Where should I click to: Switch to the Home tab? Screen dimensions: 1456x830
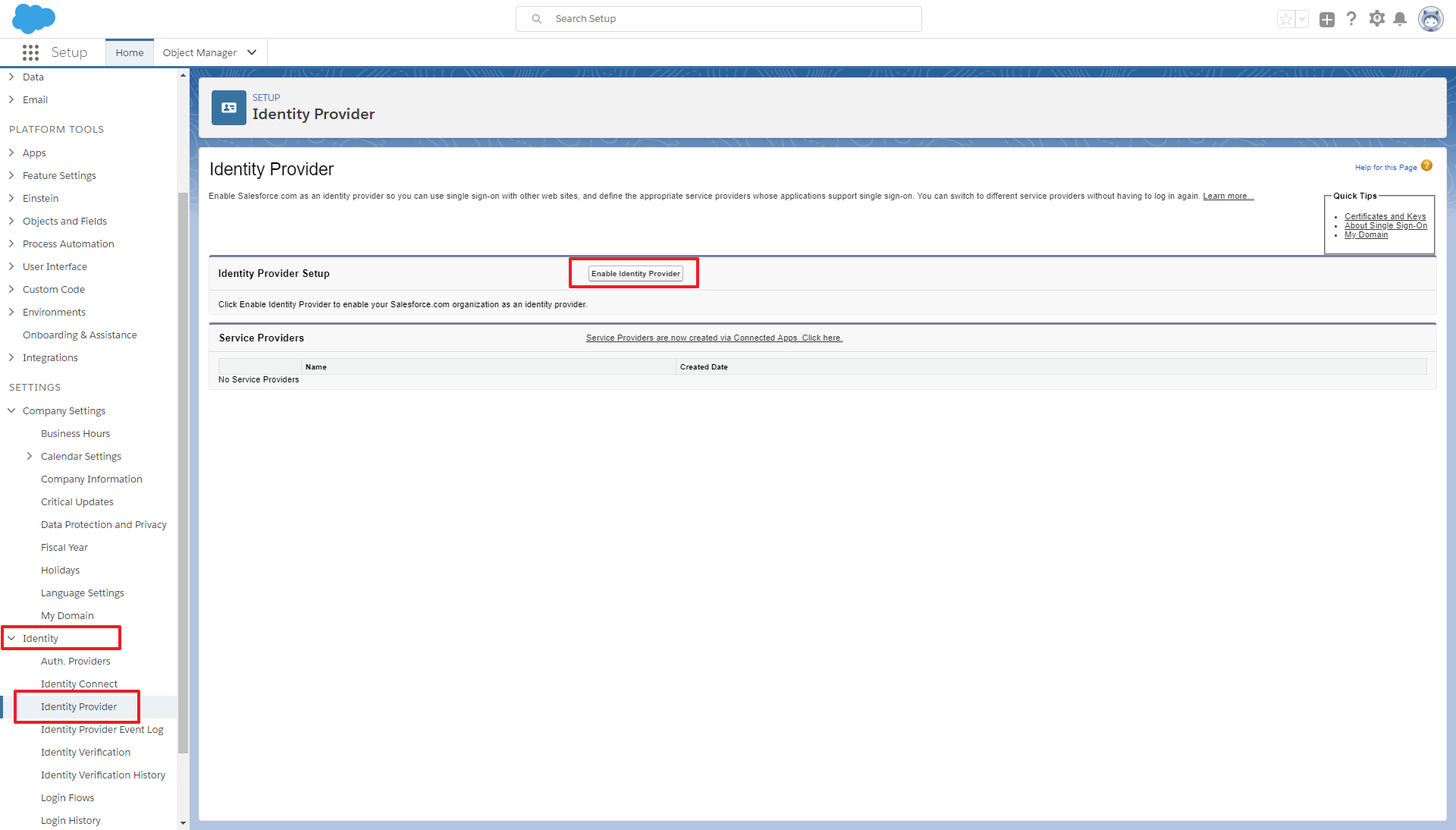tap(130, 52)
